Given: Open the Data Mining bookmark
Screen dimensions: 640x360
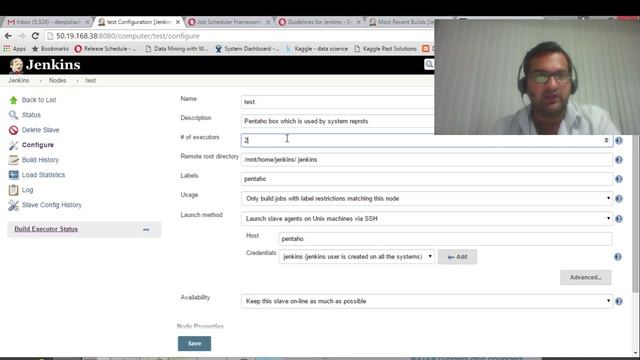Looking at the screenshot, I should coord(177,49).
